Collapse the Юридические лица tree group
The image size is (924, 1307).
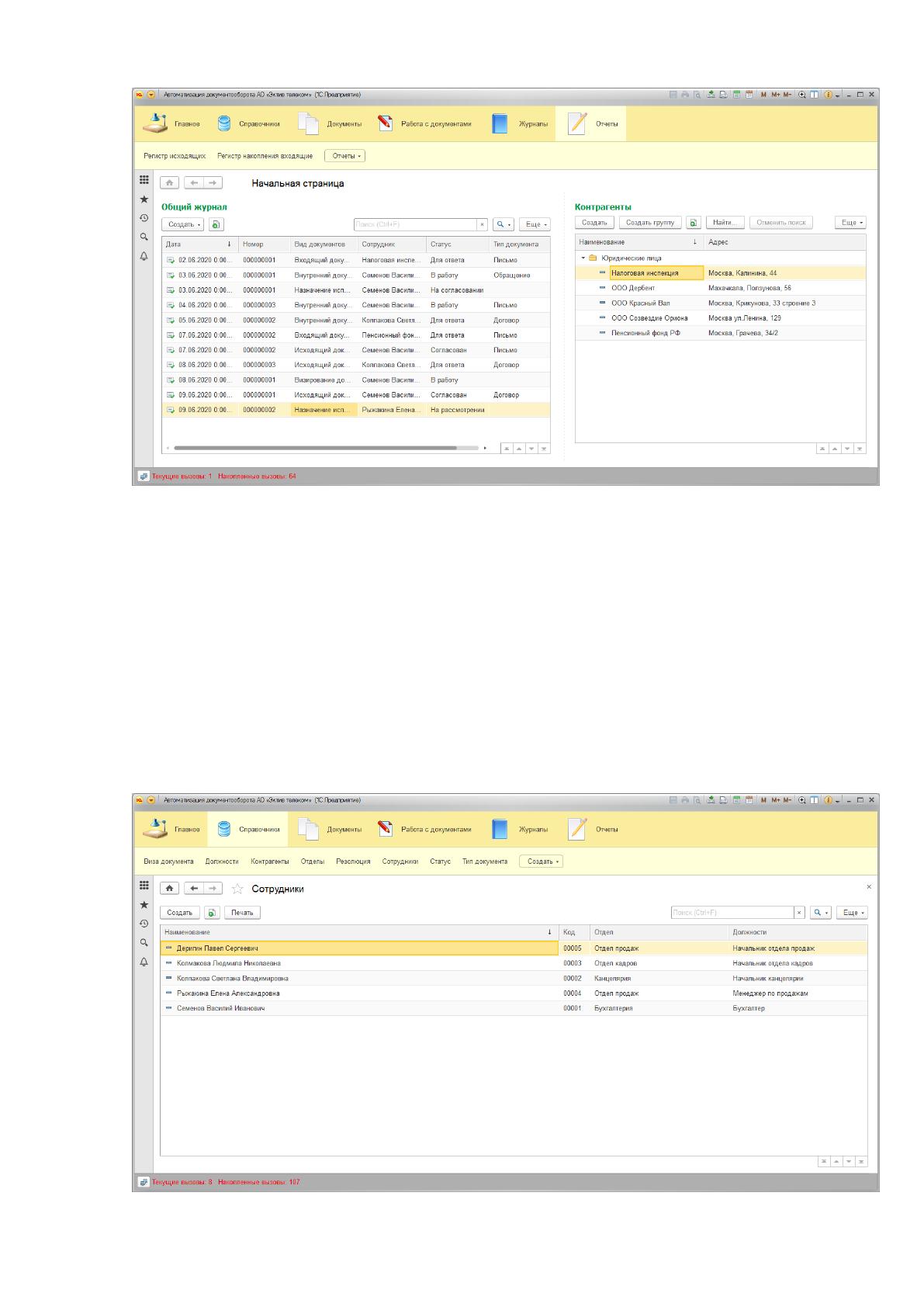click(x=583, y=258)
